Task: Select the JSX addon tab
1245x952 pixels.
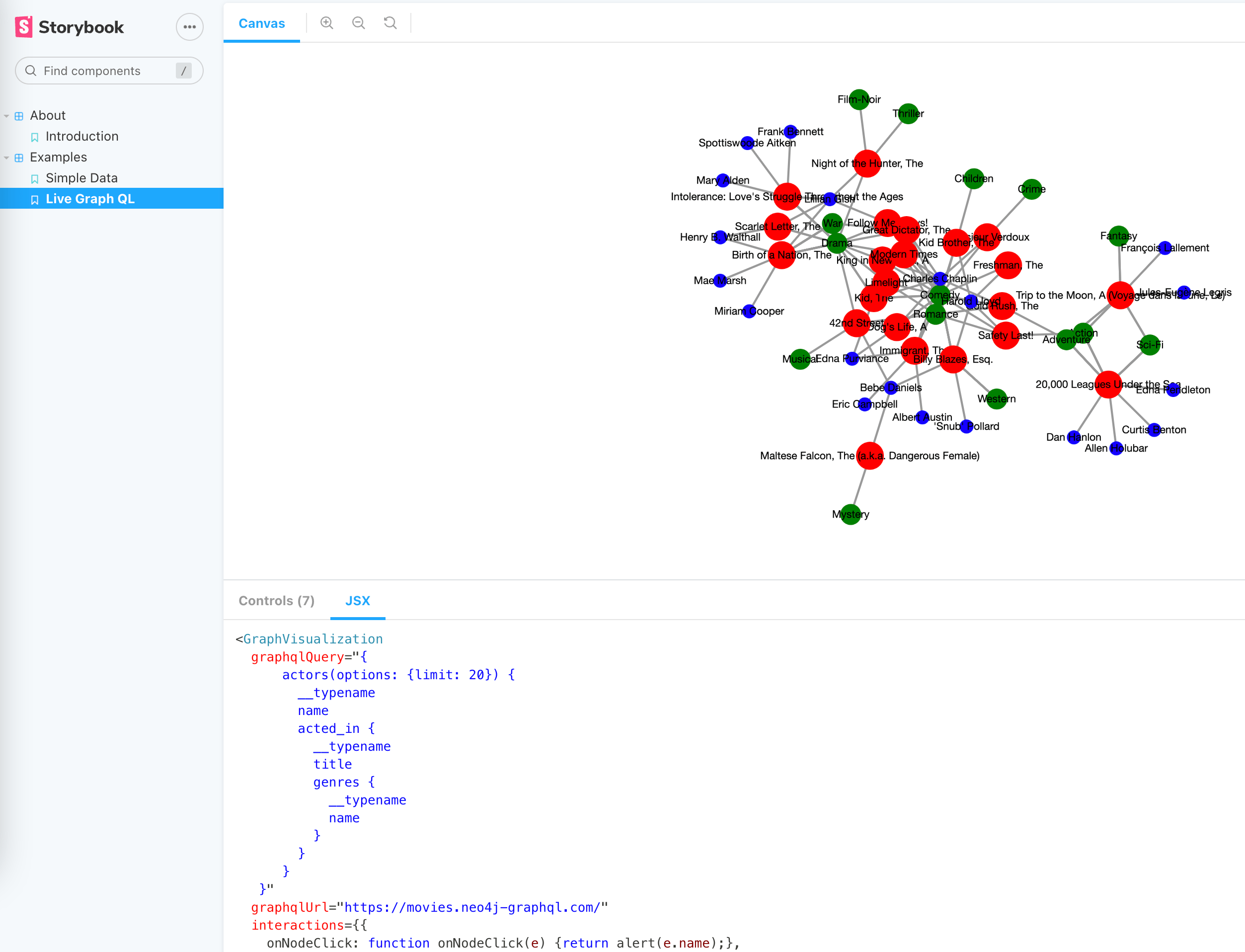Action: click(357, 600)
